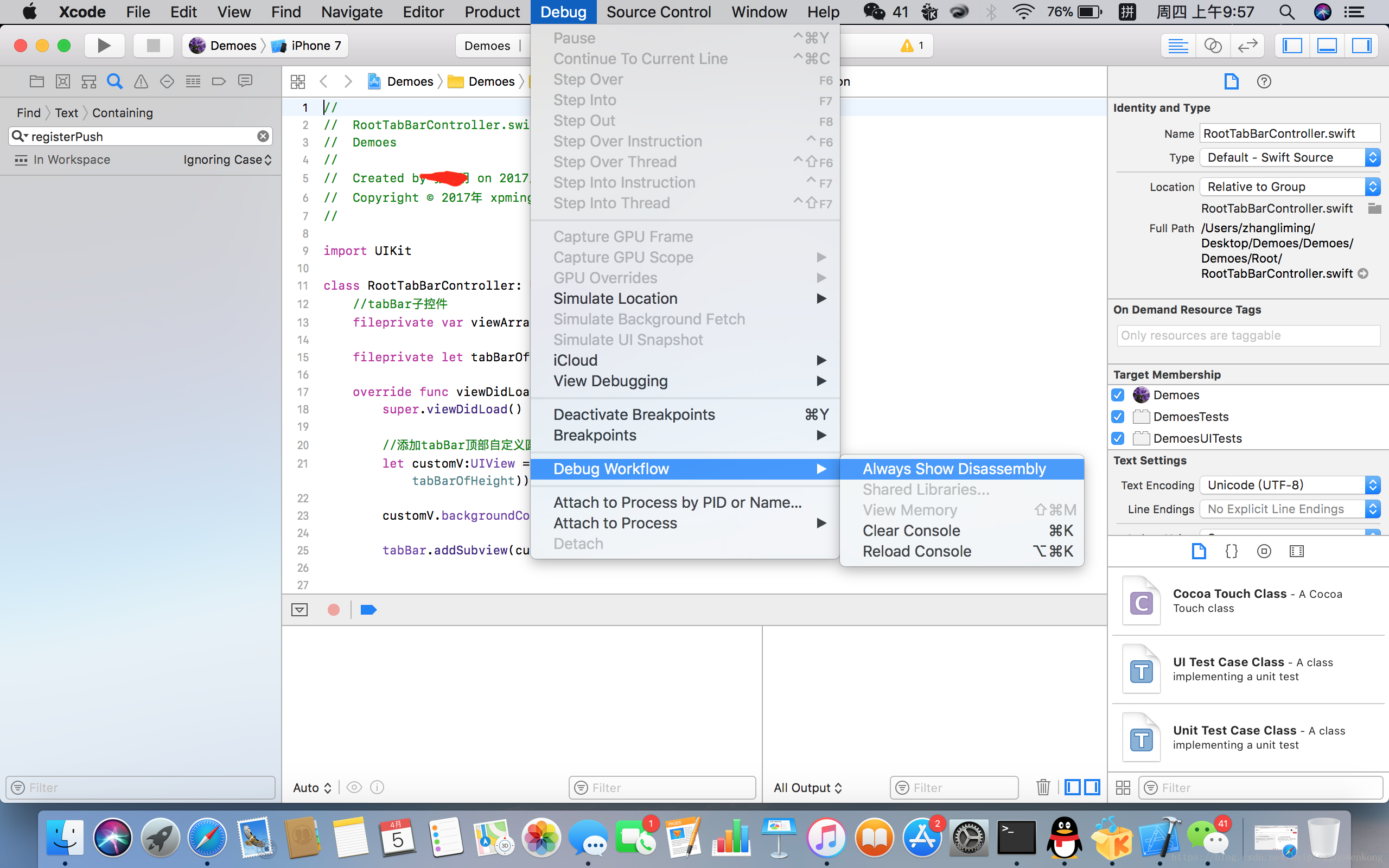Open the Location Relative to Group dropdown
Image resolution: width=1389 pixels, height=868 pixels.
click(x=1290, y=187)
